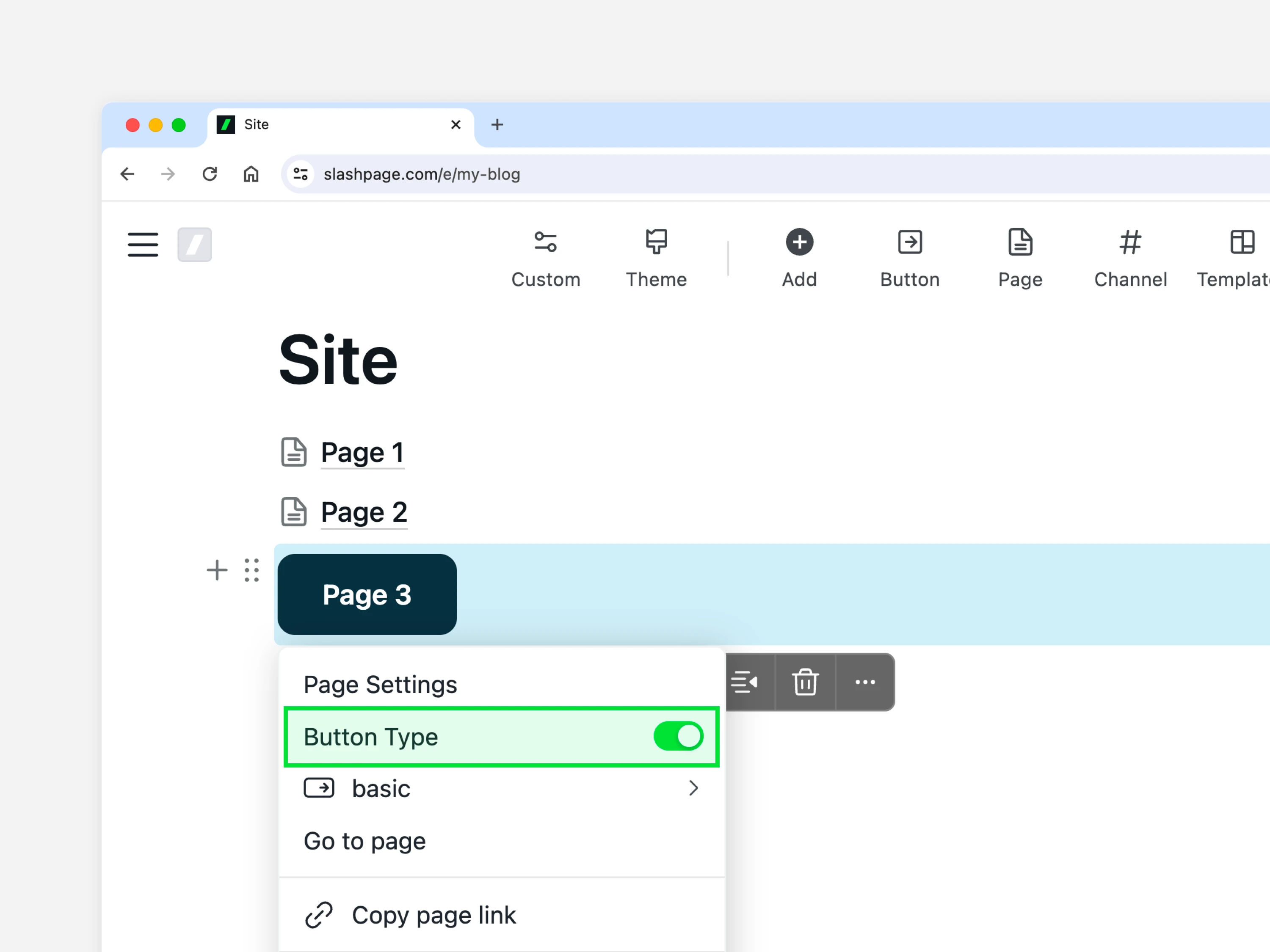1270x952 pixels.
Task: Click the Page 2 document icon
Action: point(293,512)
